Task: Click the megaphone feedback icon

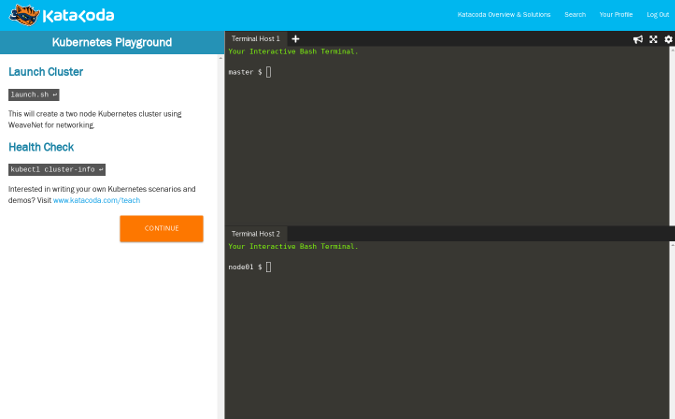Action: [638, 39]
